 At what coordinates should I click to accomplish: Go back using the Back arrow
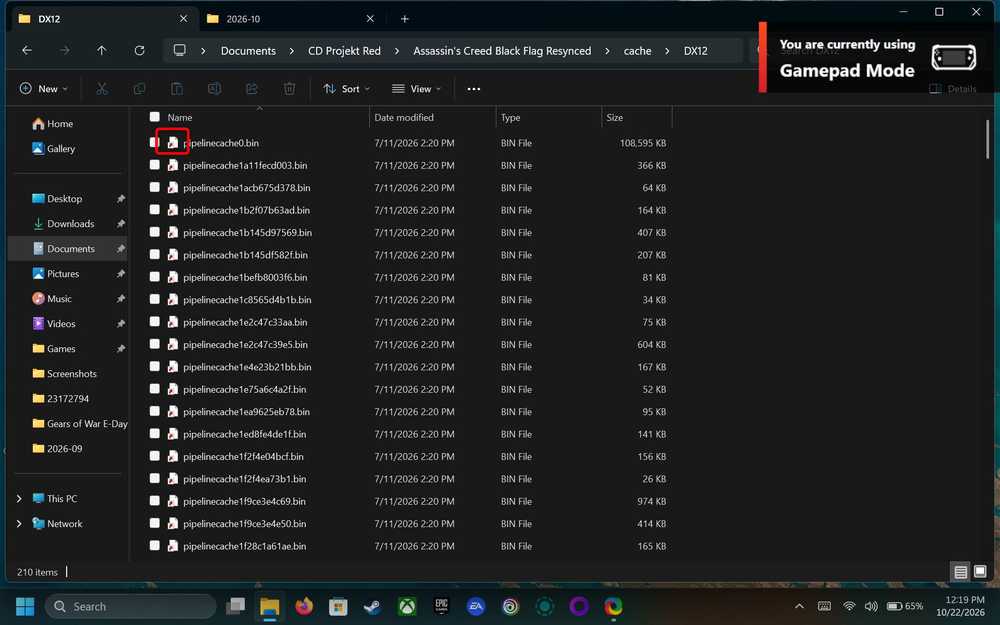click(27, 50)
